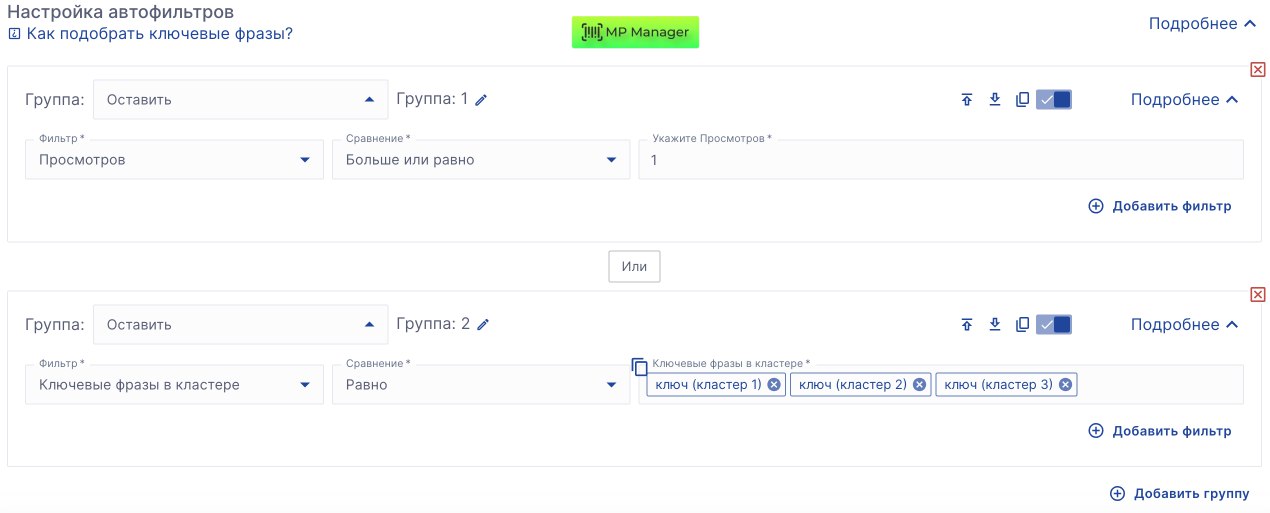Remove the 'ключ (кластер 2)' chip
Viewport: 1270px width, 513px height.
pos(920,385)
